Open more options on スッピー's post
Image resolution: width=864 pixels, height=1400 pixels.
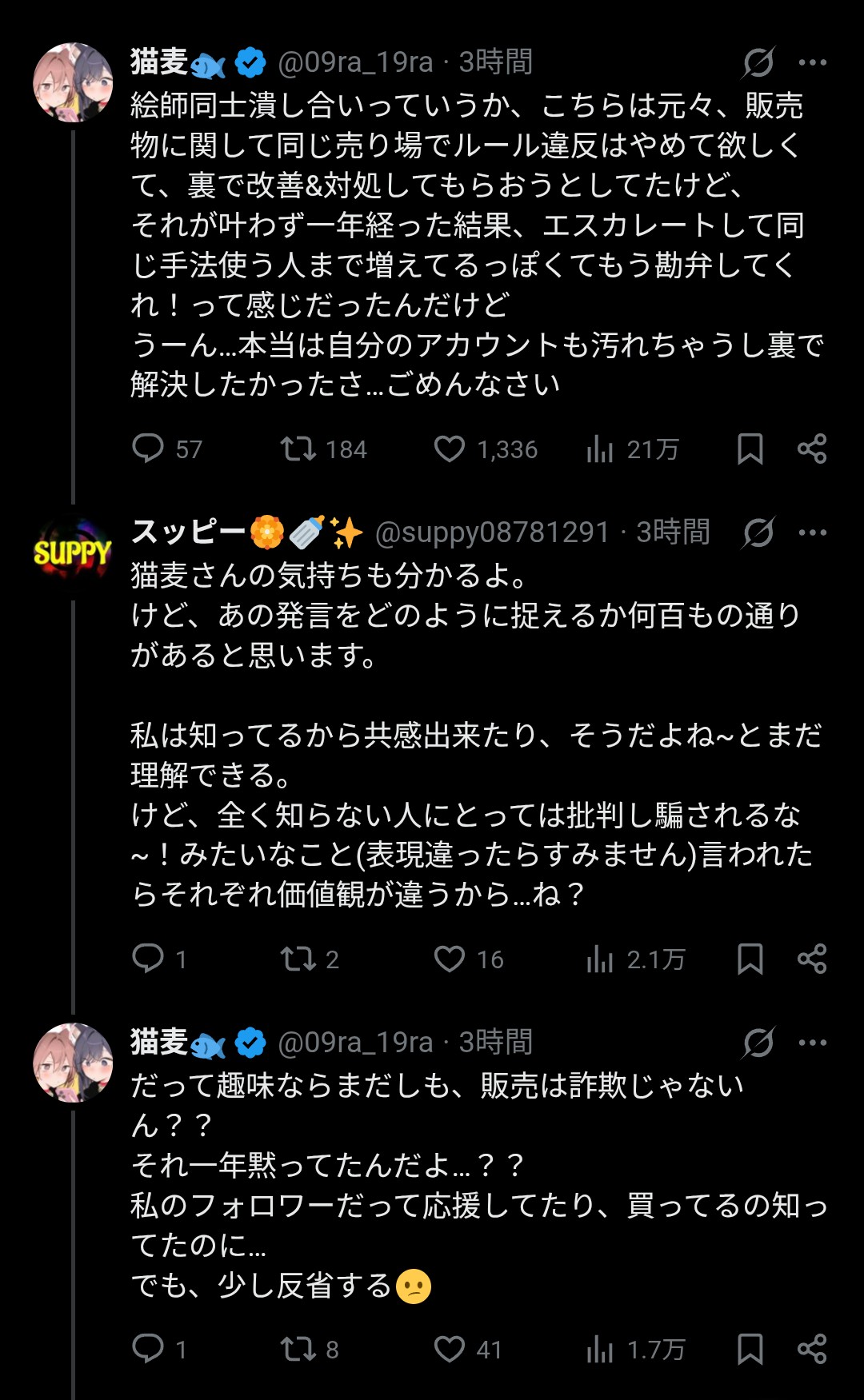812,532
